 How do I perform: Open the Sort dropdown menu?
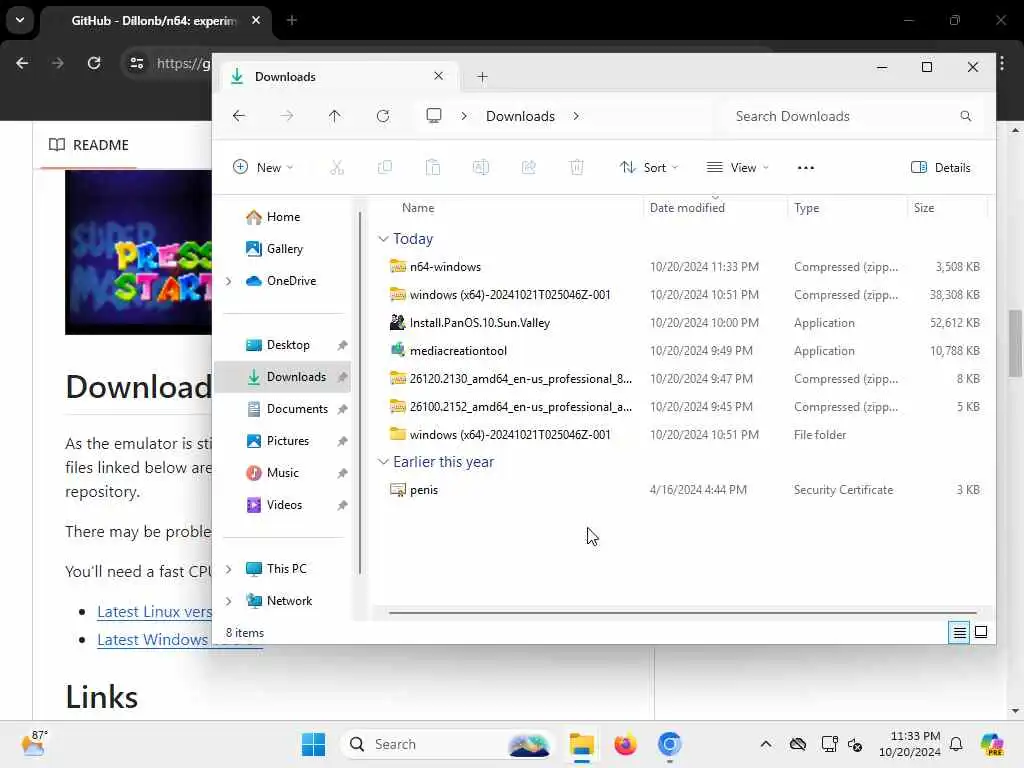point(649,168)
